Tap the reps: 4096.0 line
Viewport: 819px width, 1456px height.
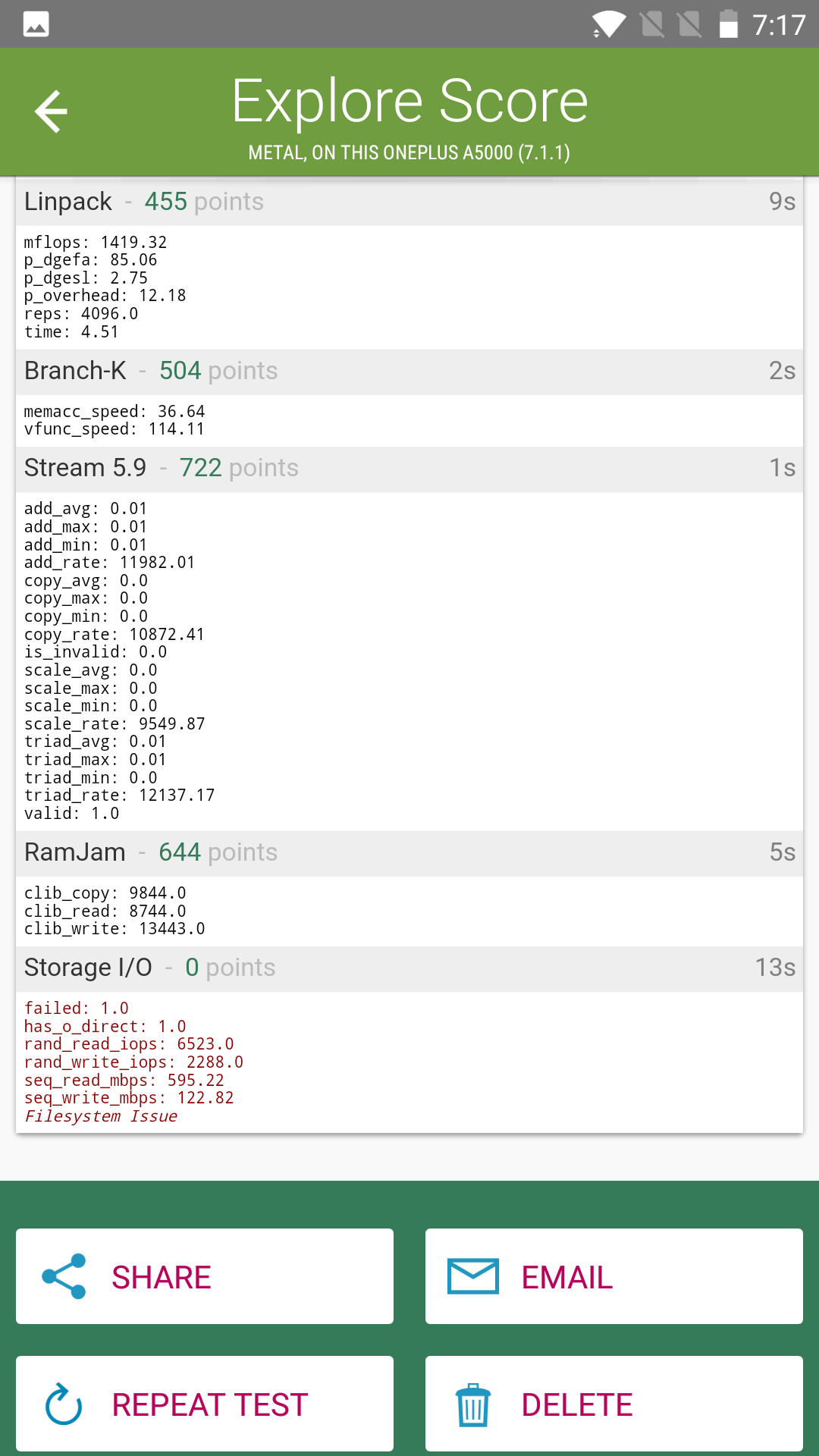pyautogui.click(x=81, y=314)
